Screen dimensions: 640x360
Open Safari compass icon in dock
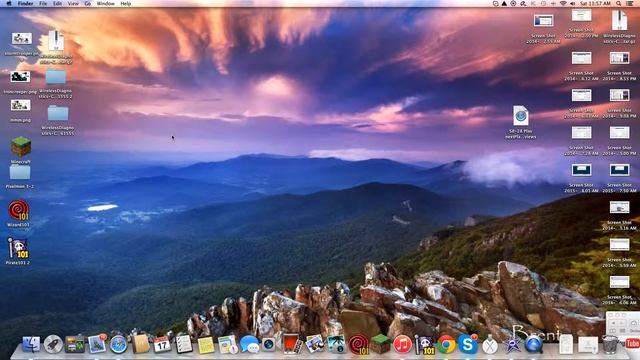click(119, 345)
